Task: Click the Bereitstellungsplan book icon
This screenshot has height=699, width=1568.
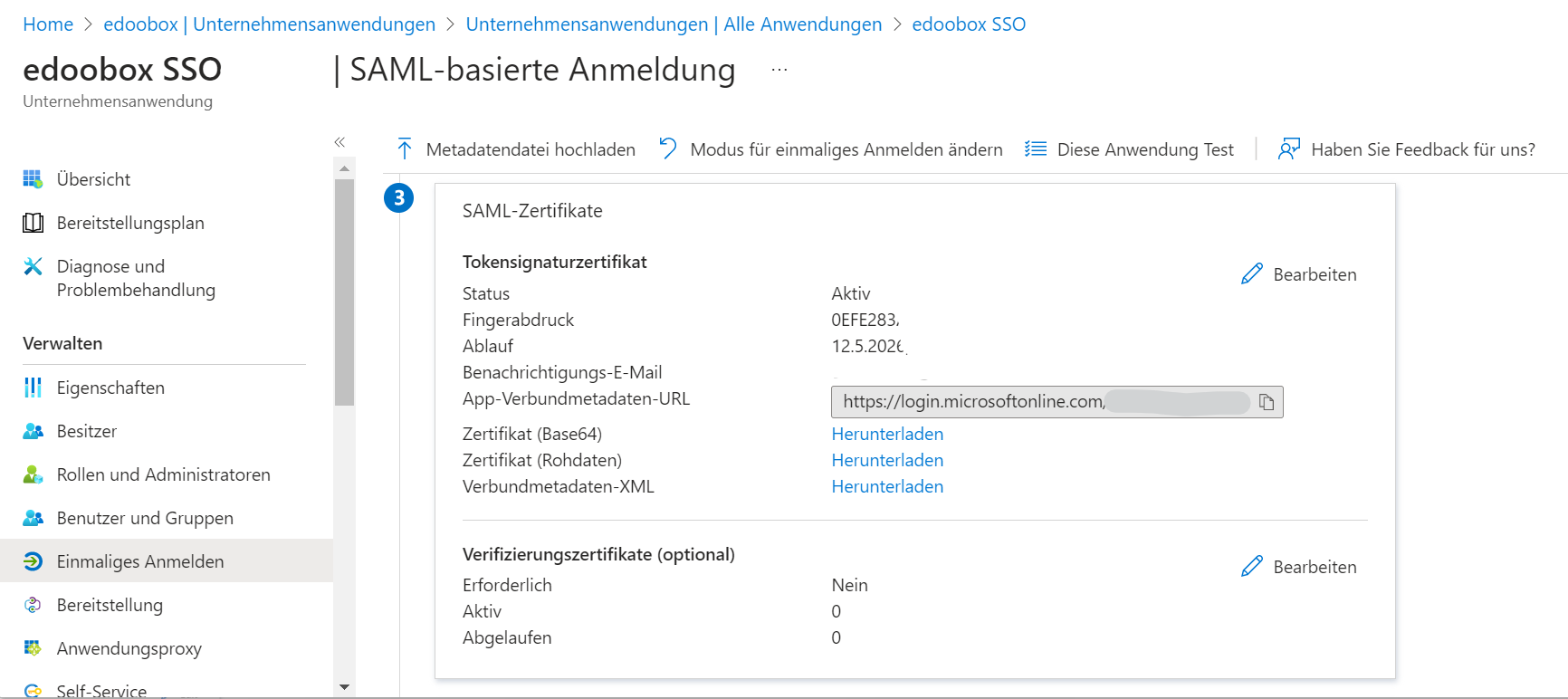Action: pos(33,223)
